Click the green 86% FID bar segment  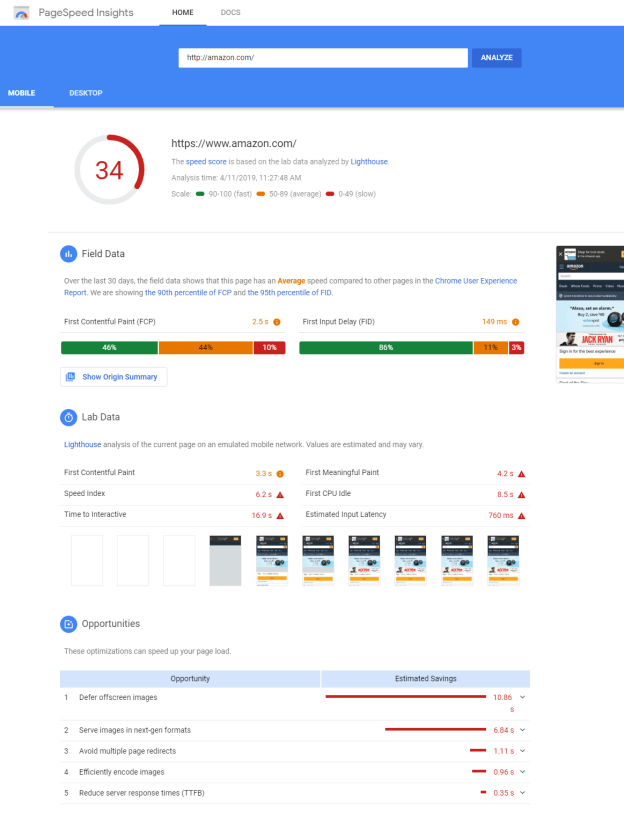(386, 348)
